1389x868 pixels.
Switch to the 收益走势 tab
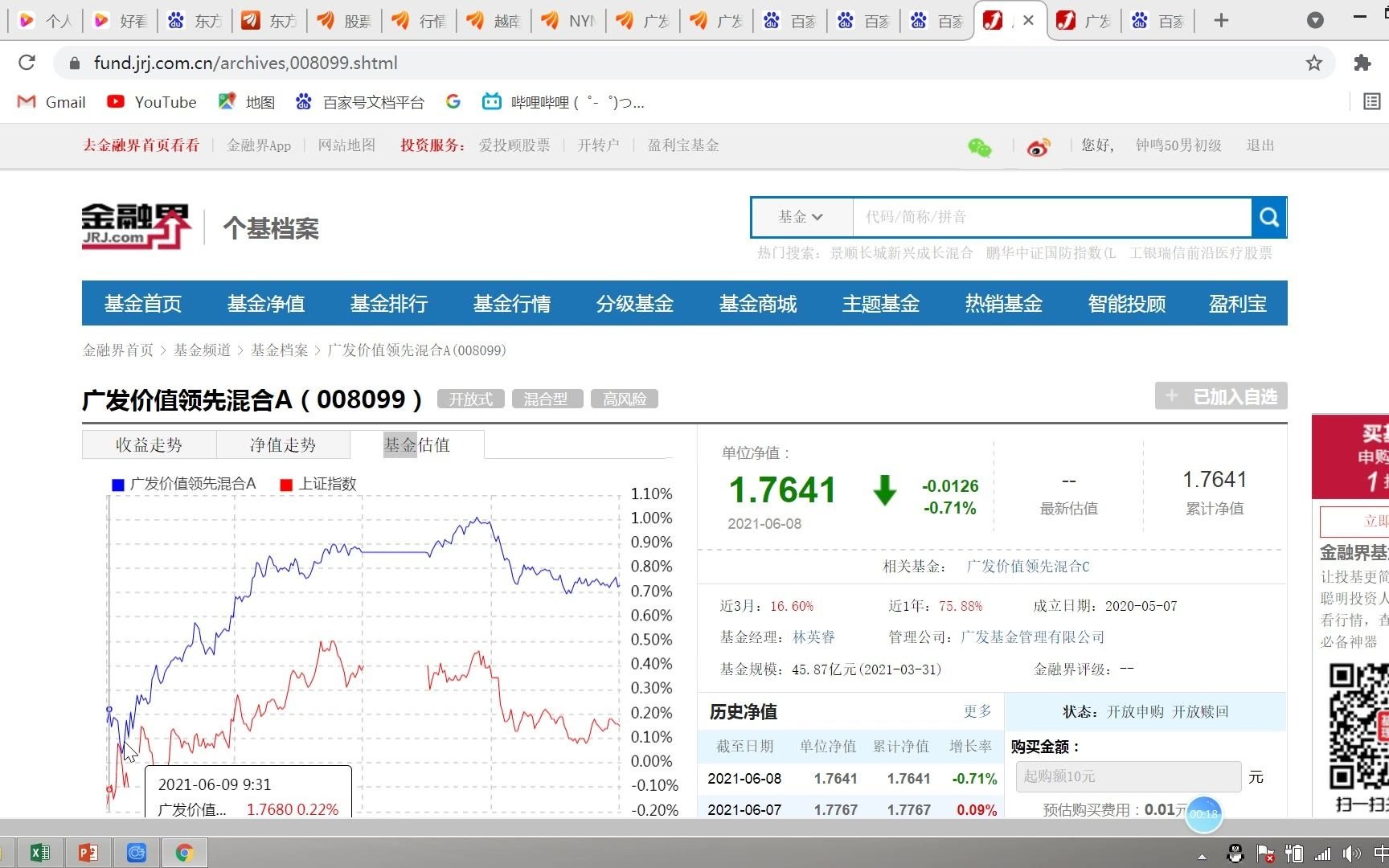tap(149, 444)
